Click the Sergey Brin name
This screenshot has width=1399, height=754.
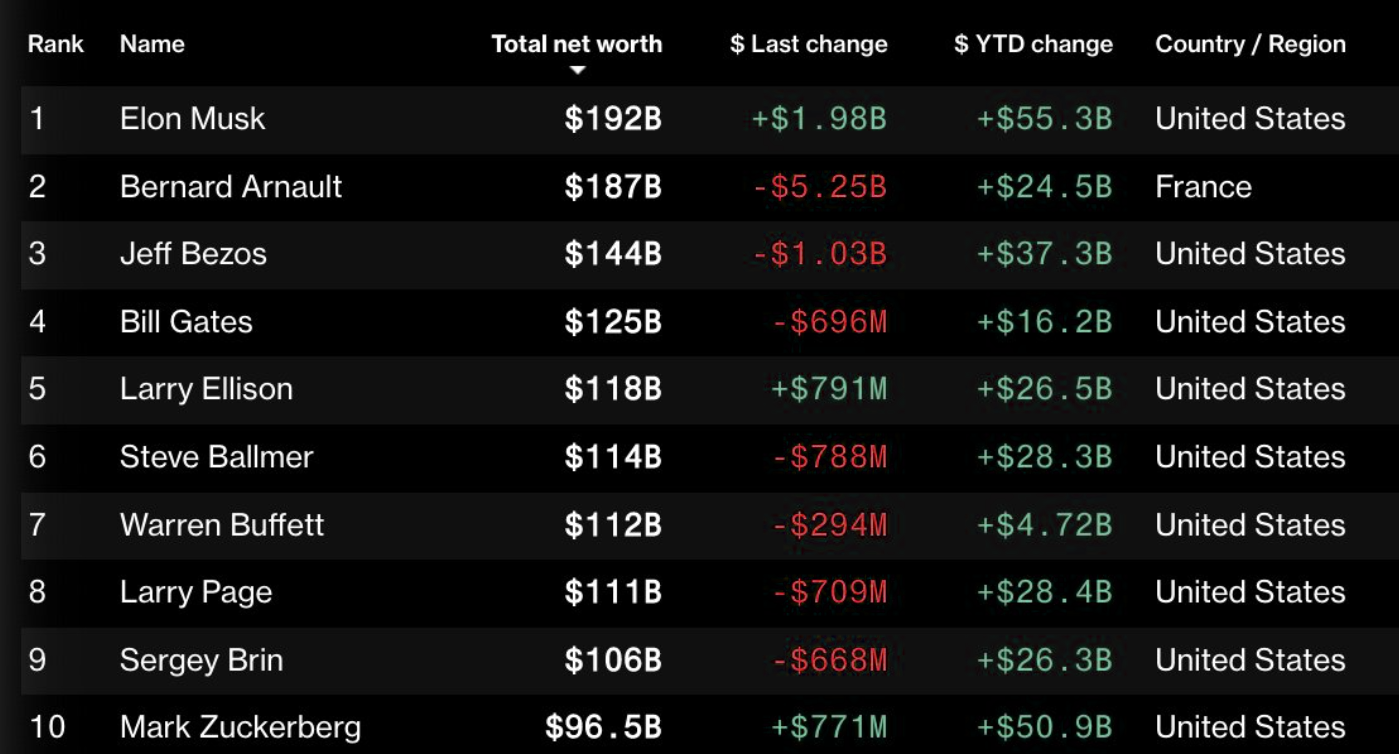click(x=201, y=660)
